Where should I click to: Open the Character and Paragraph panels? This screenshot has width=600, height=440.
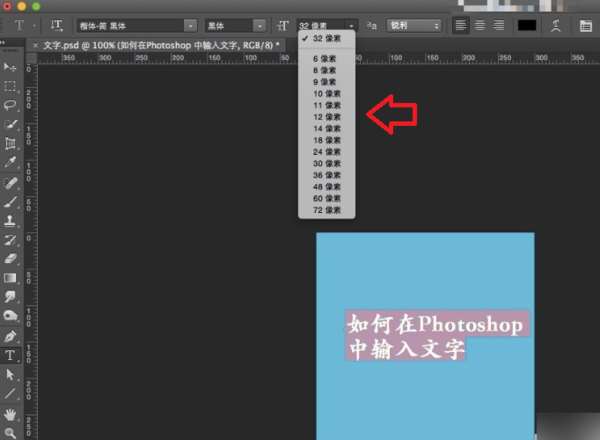[x=585, y=26]
